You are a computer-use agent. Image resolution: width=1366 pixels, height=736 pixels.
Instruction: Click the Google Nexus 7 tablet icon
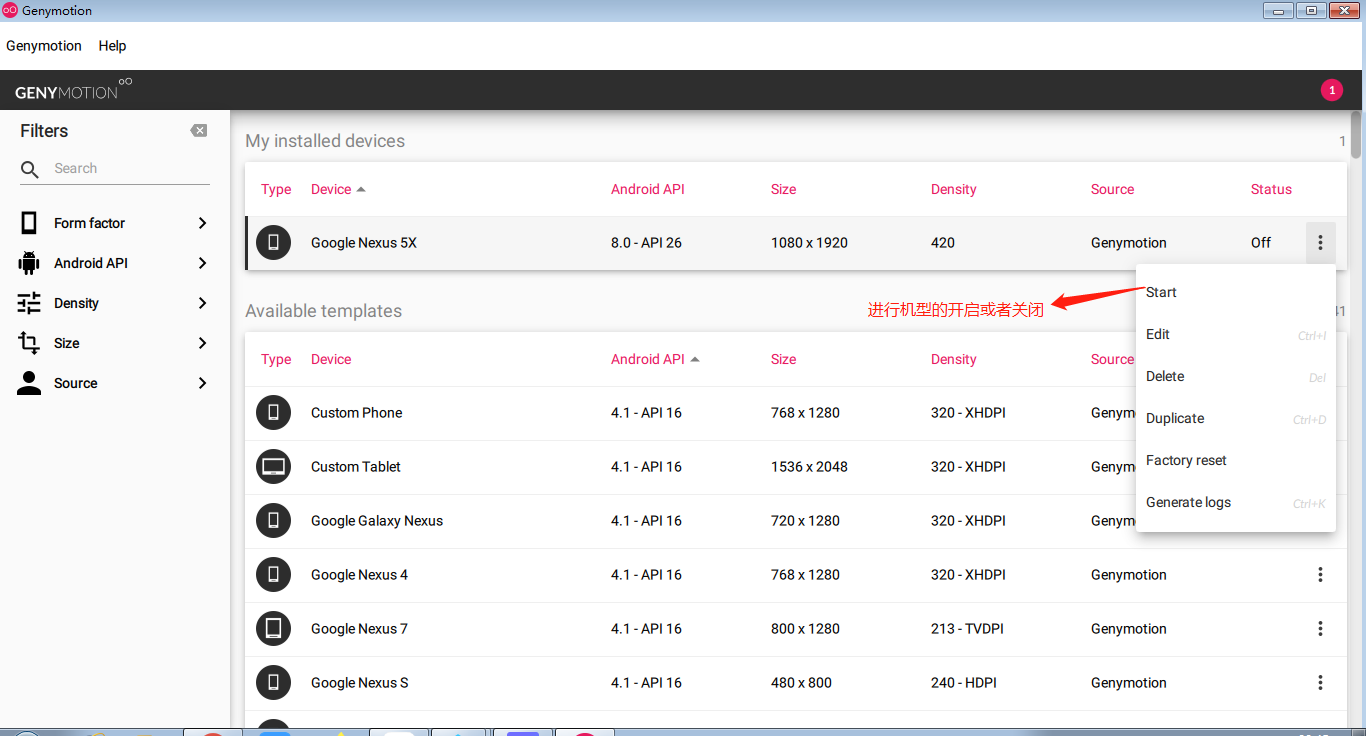click(x=273, y=628)
